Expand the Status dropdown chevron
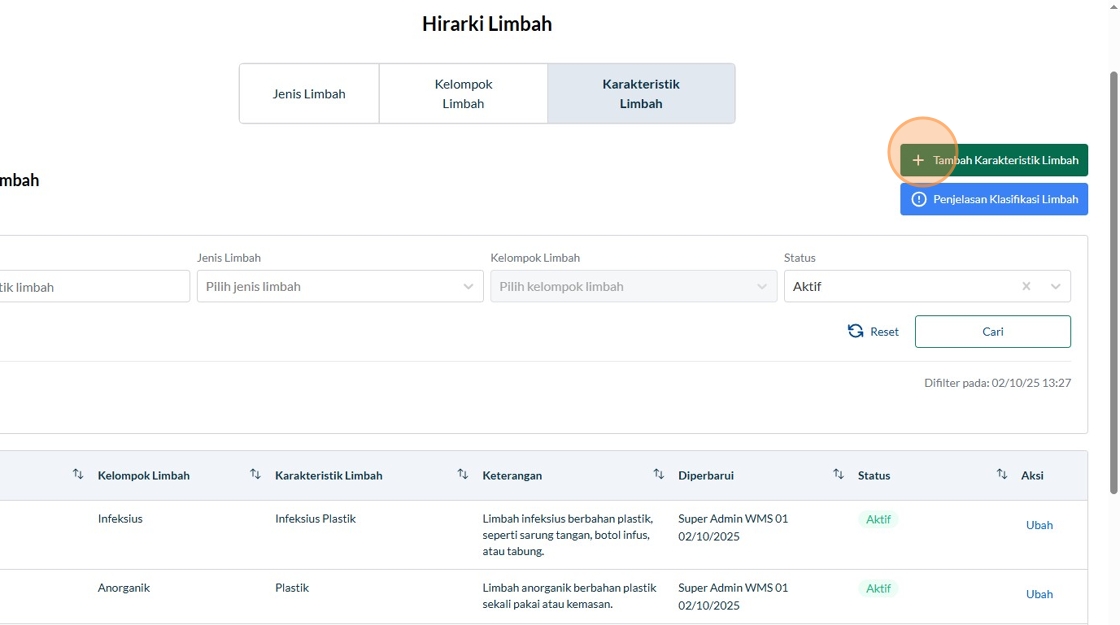 pos(1055,286)
